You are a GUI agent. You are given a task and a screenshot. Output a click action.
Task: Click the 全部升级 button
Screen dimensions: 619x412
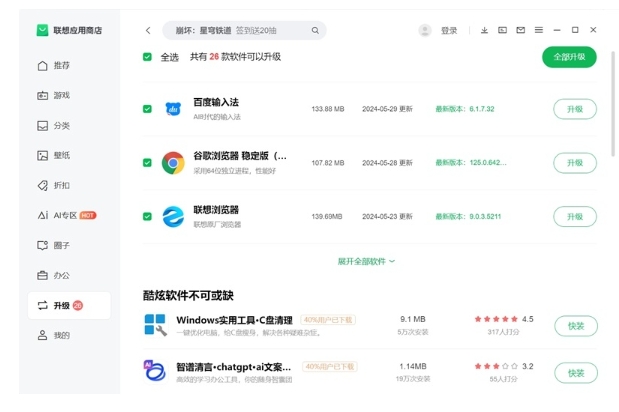[569, 57]
